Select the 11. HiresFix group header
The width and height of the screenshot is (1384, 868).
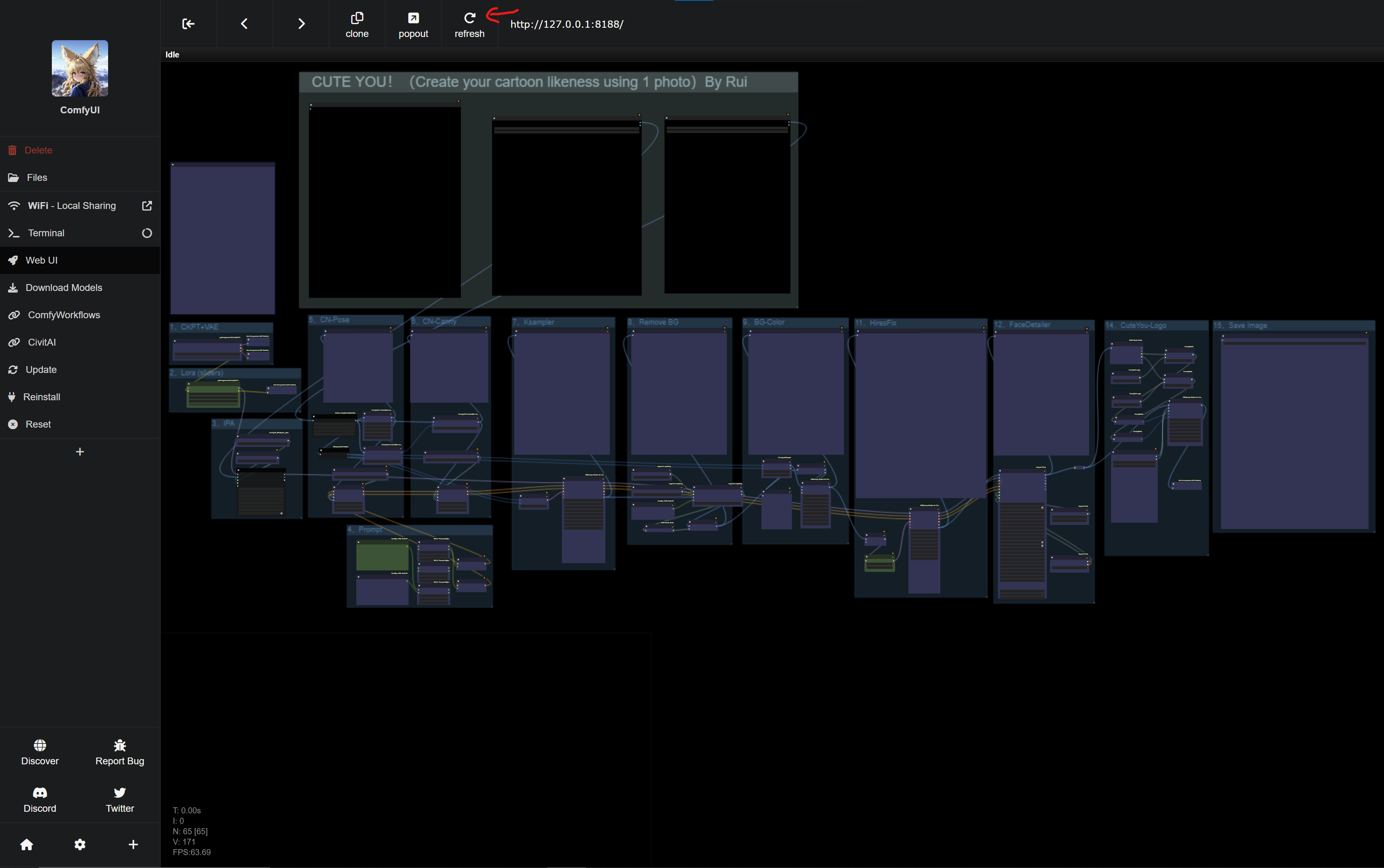click(921, 323)
